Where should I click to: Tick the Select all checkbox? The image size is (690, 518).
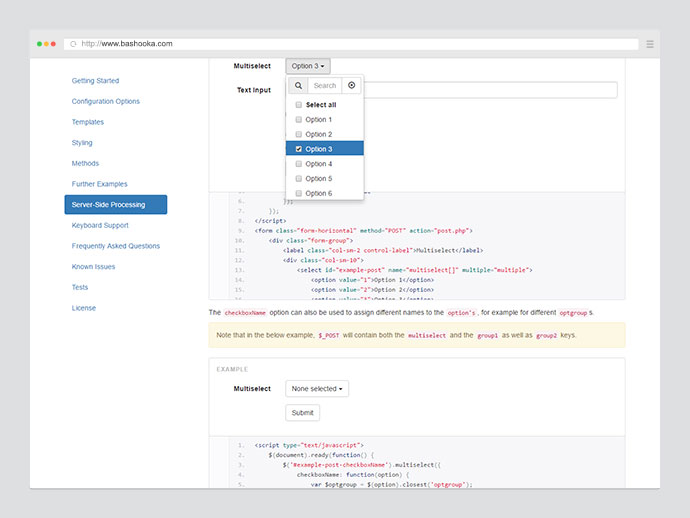click(x=298, y=105)
